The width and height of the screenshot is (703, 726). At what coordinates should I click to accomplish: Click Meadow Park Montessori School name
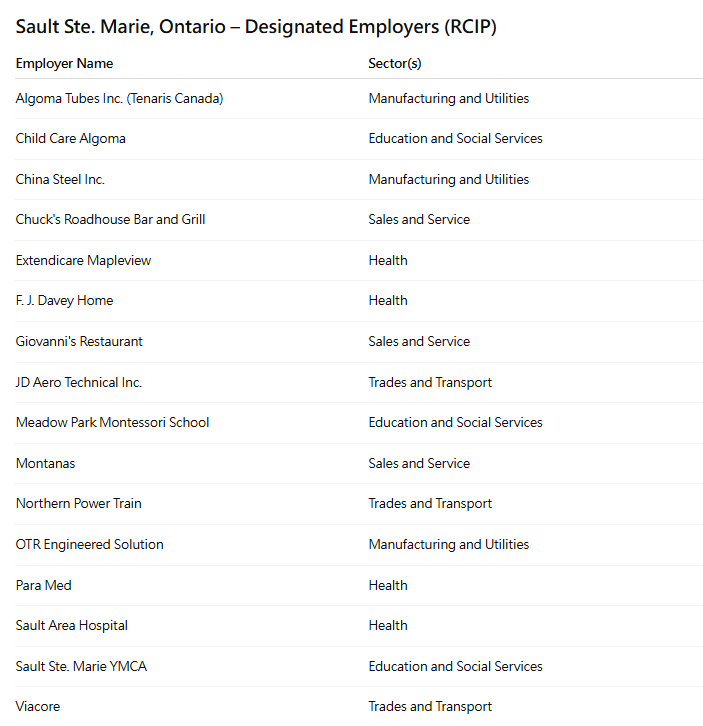tap(112, 423)
